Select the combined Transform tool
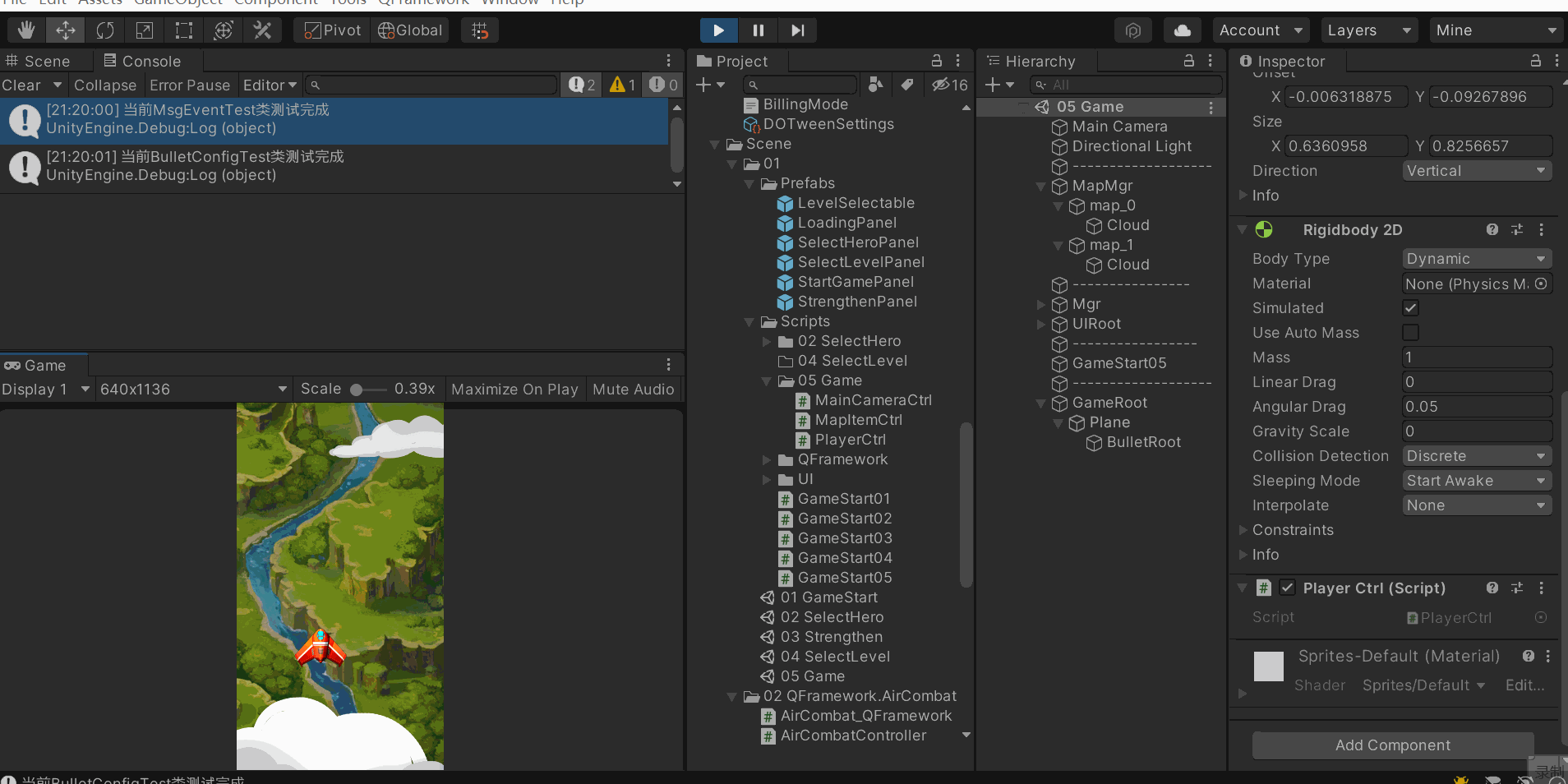This screenshot has width=1568, height=784. pos(224,30)
